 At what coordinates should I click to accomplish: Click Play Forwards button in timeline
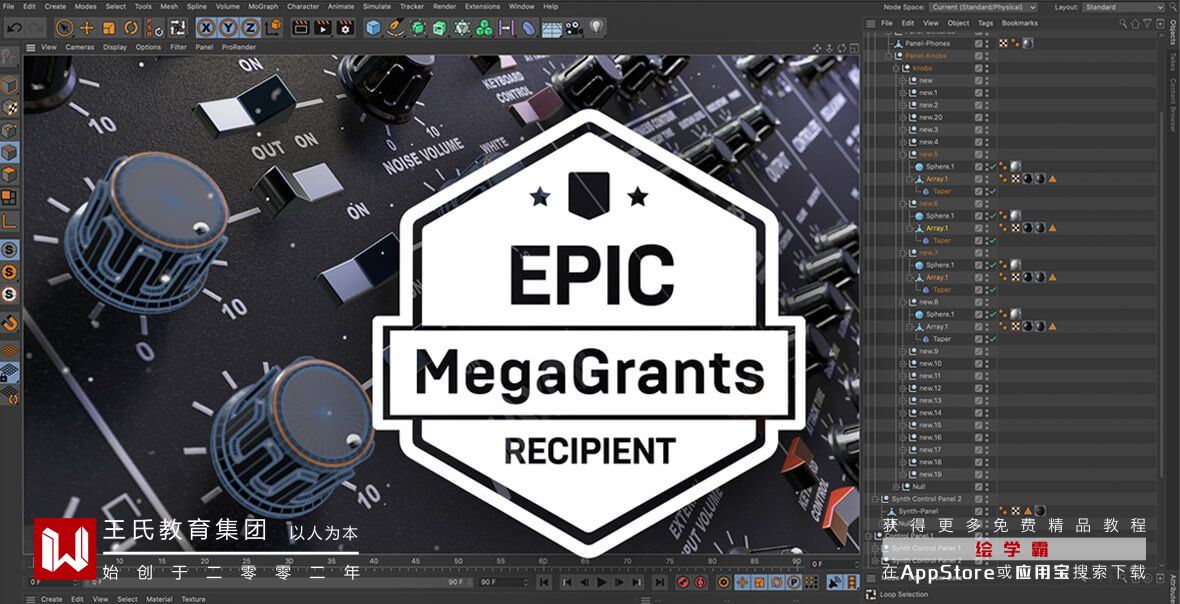click(601, 582)
